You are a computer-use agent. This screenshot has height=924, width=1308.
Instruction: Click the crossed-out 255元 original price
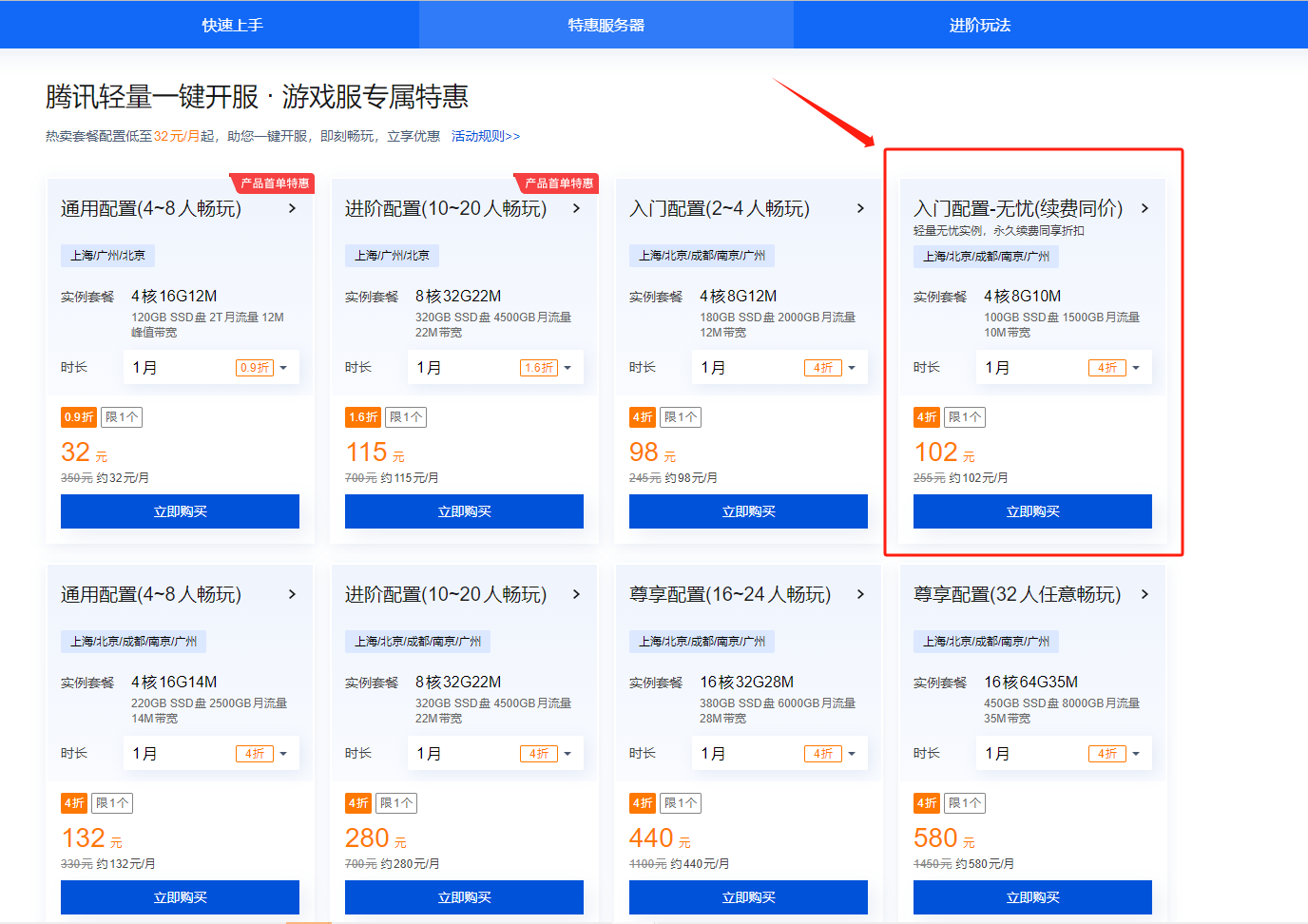[930, 478]
